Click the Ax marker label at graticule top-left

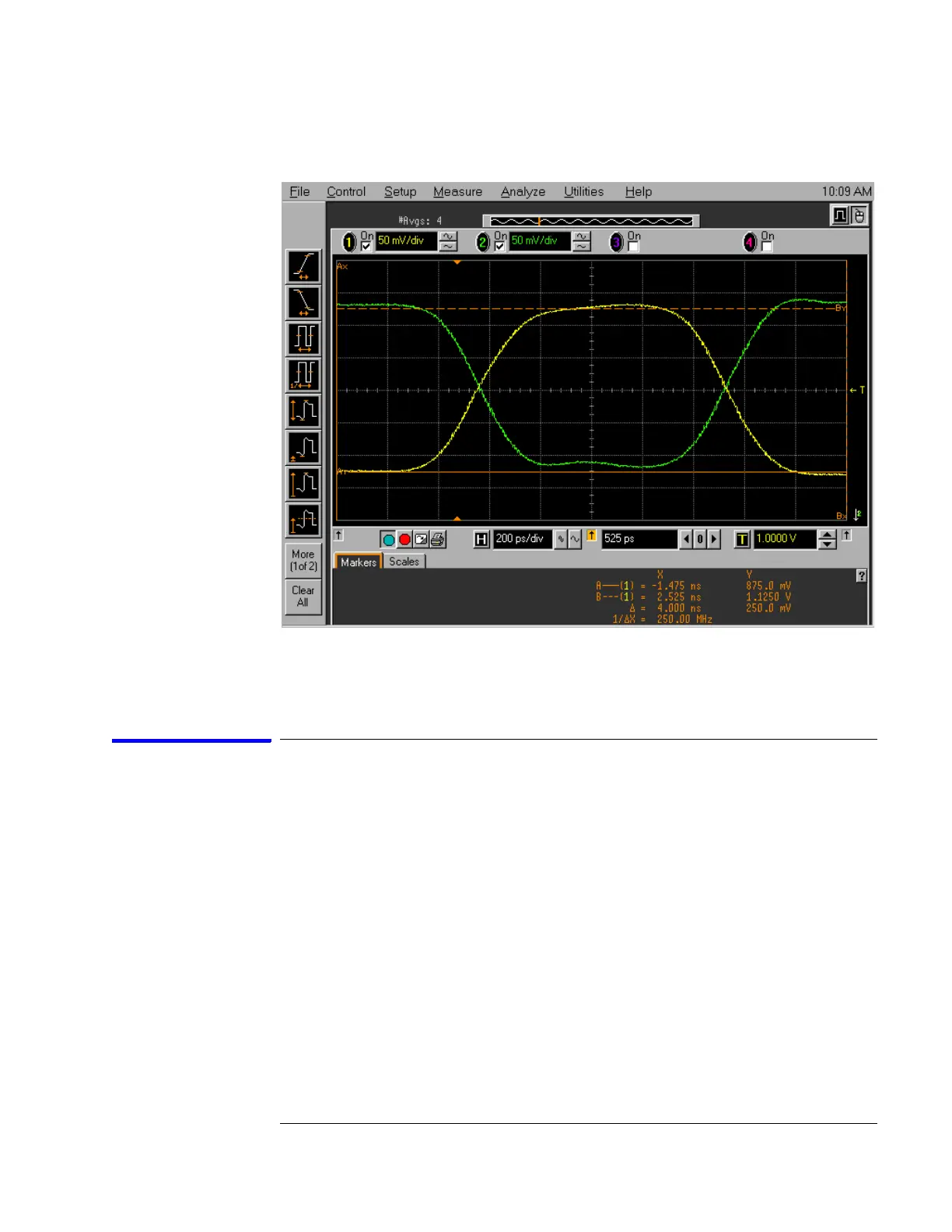(342, 266)
